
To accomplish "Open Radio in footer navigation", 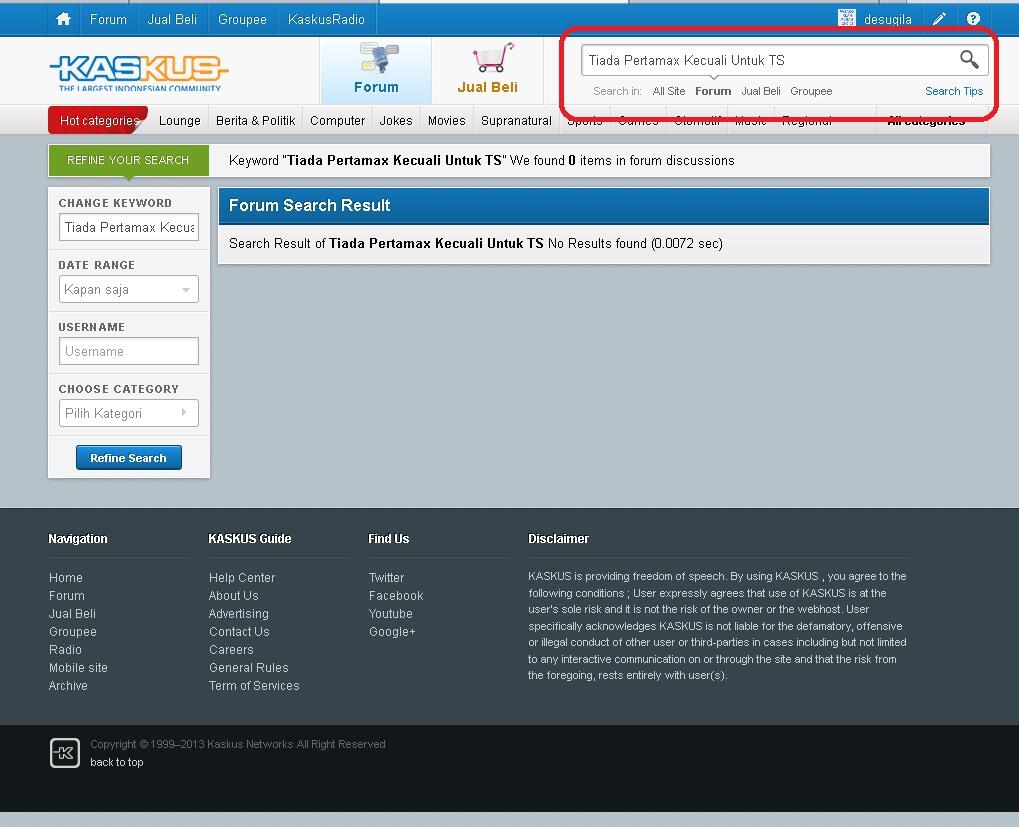I will [x=65, y=650].
